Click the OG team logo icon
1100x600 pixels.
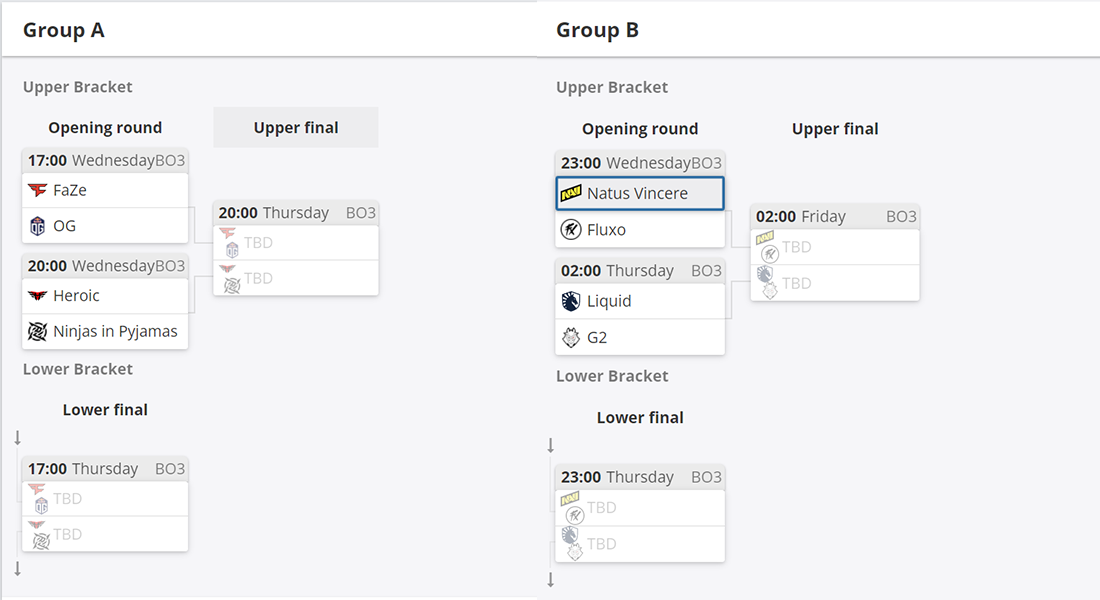(x=37, y=226)
